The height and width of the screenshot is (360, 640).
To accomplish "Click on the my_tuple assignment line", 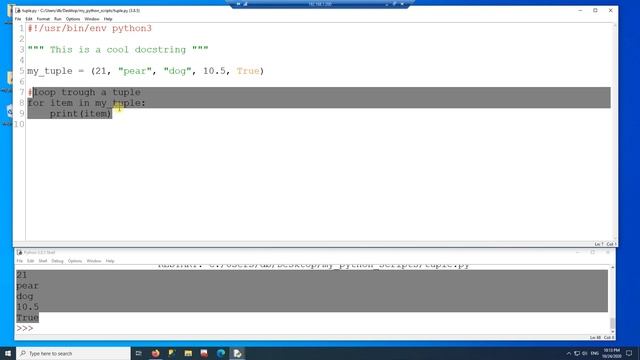I will pyautogui.click(x=146, y=71).
